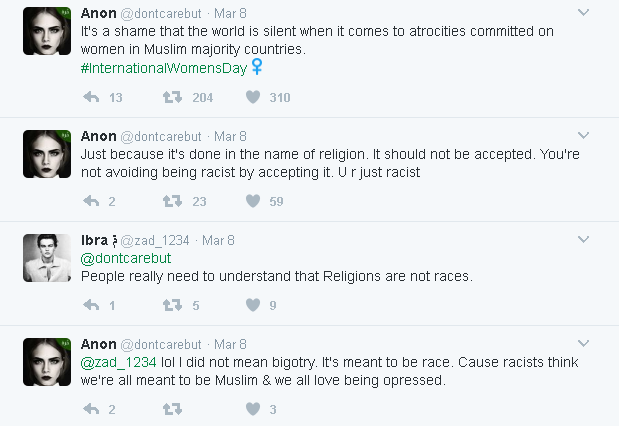
Task: Reply to the first tweet about atrocities
Action: coord(90,97)
